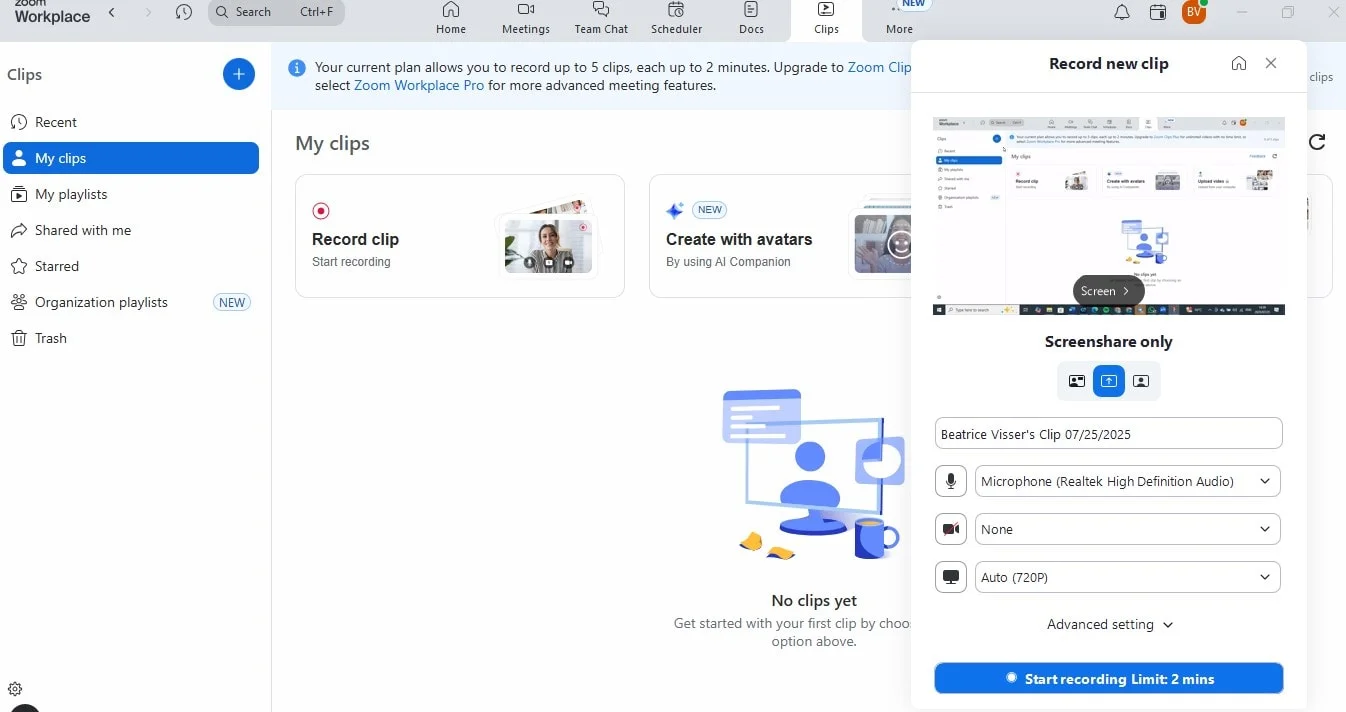Select camera only recording mode
This screenshot has height=712, width=1346.
click(1141, 381)
